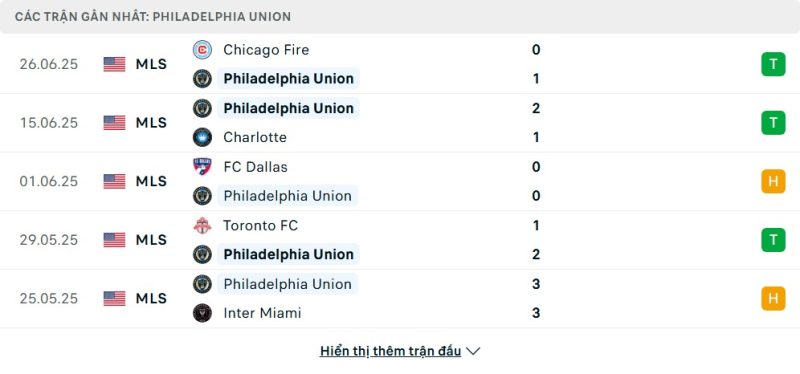Click the MLS league label for 01.06.25
Screen dimensions: 800x374
coord(151,181)
